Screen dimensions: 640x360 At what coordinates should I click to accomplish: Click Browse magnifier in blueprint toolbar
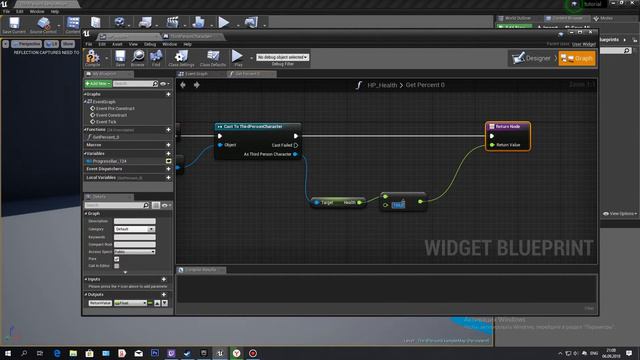click(x=138, y=58)
